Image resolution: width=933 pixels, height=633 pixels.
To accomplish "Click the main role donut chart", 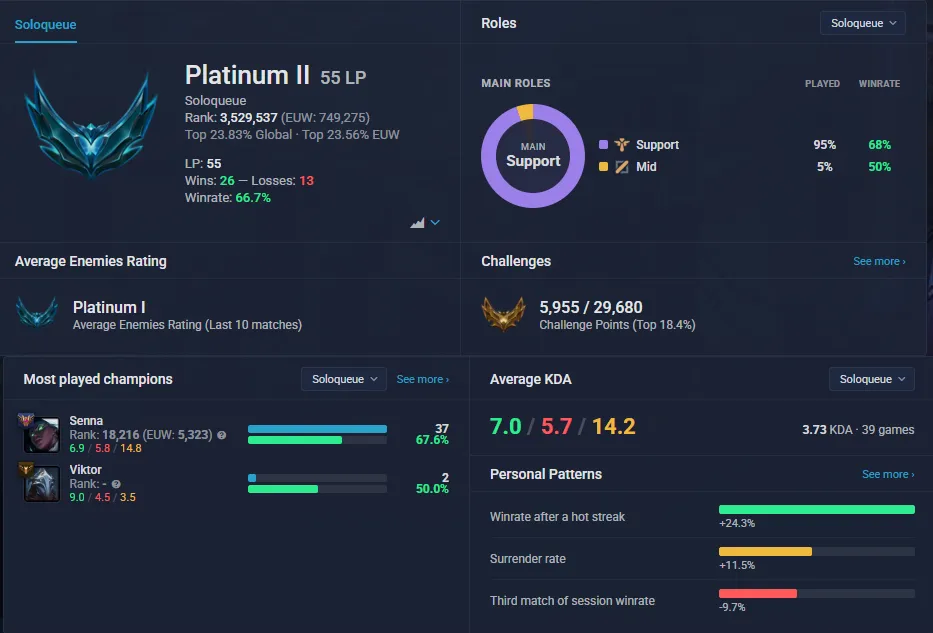I will coord(533,156).
